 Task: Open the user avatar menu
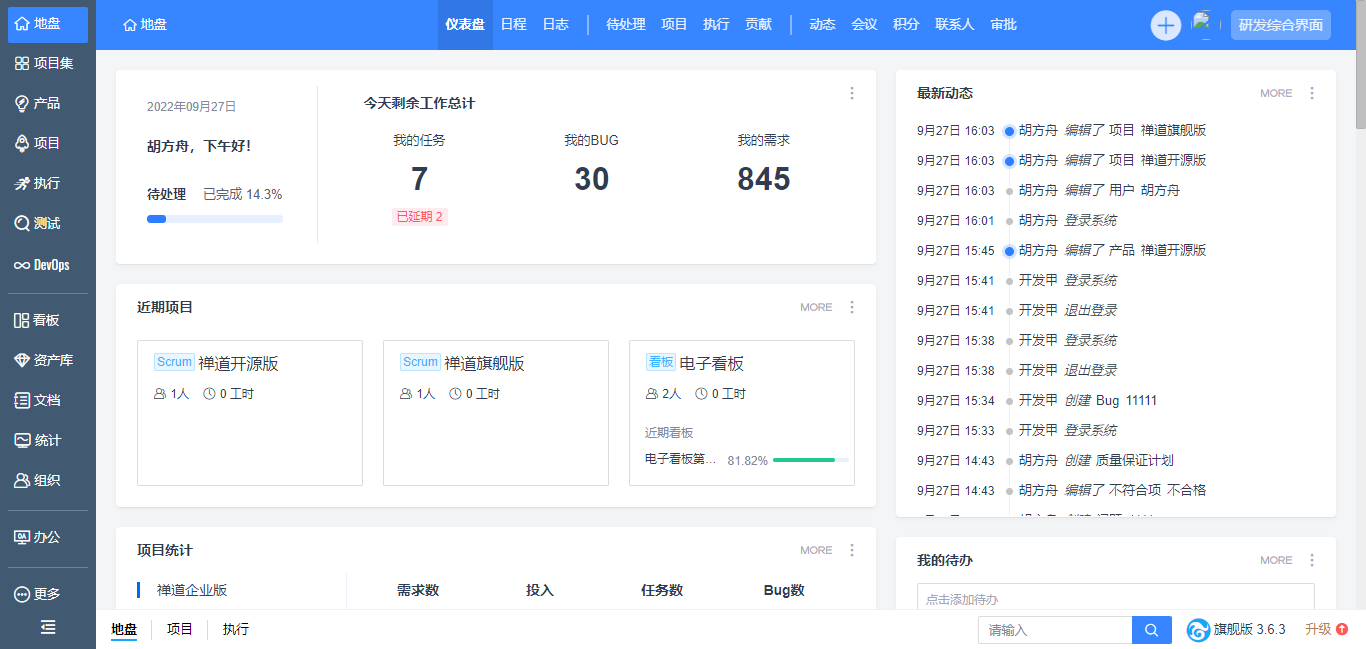click(x=1205, y=25)
